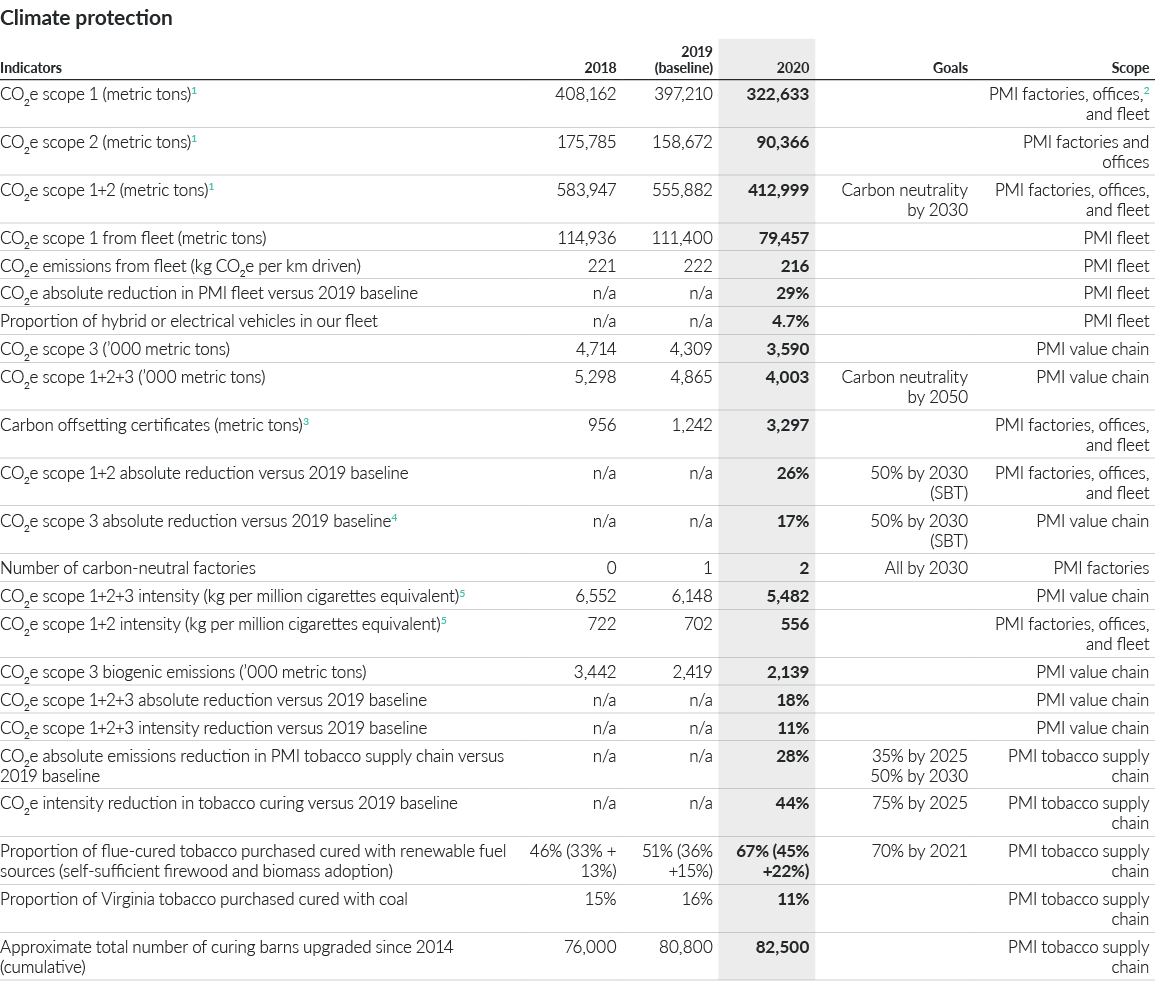1155x993 pixels.
Task: Select the Climate protection title
Action: point(88,17)
